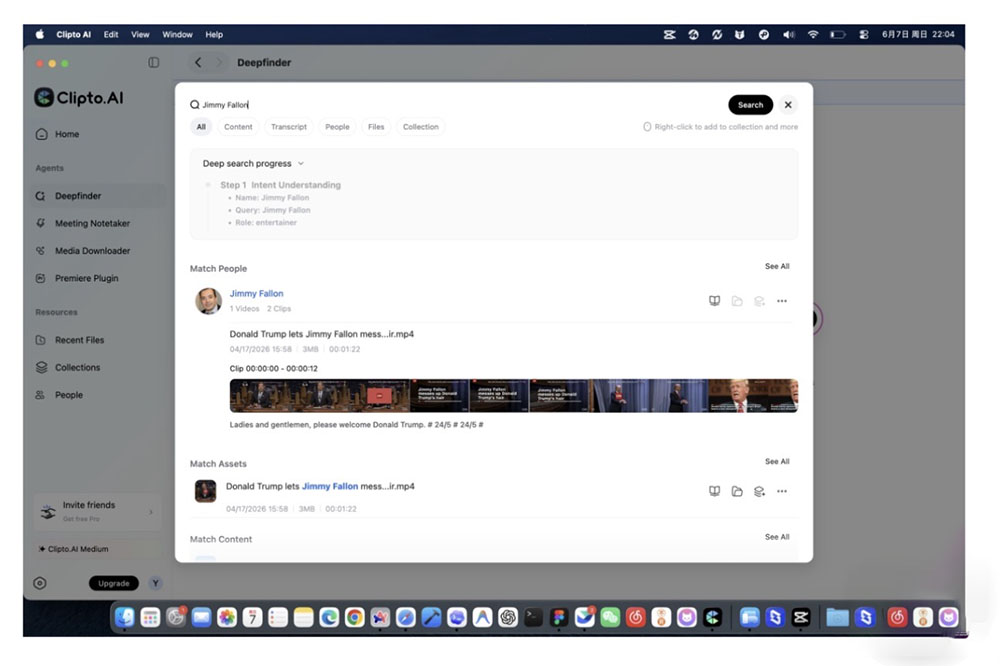Expand the Invite friends chevron
The width and height of the screenshot is (1000, 666).
(151, 512)
